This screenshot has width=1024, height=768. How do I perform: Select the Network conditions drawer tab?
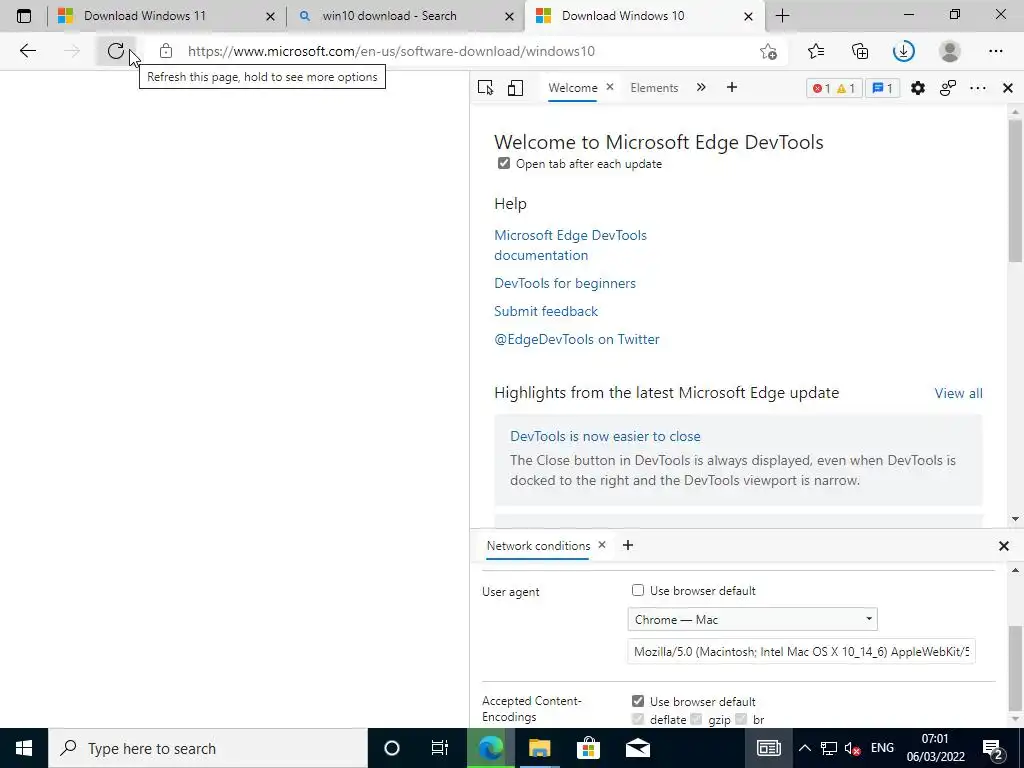(538, 545)
